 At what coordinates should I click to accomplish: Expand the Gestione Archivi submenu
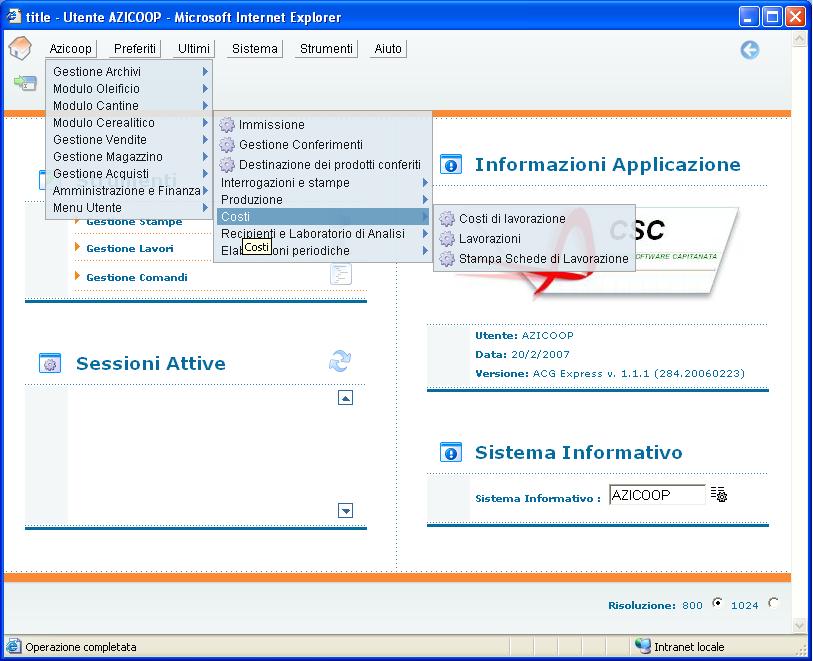click(x=205, y=72)
